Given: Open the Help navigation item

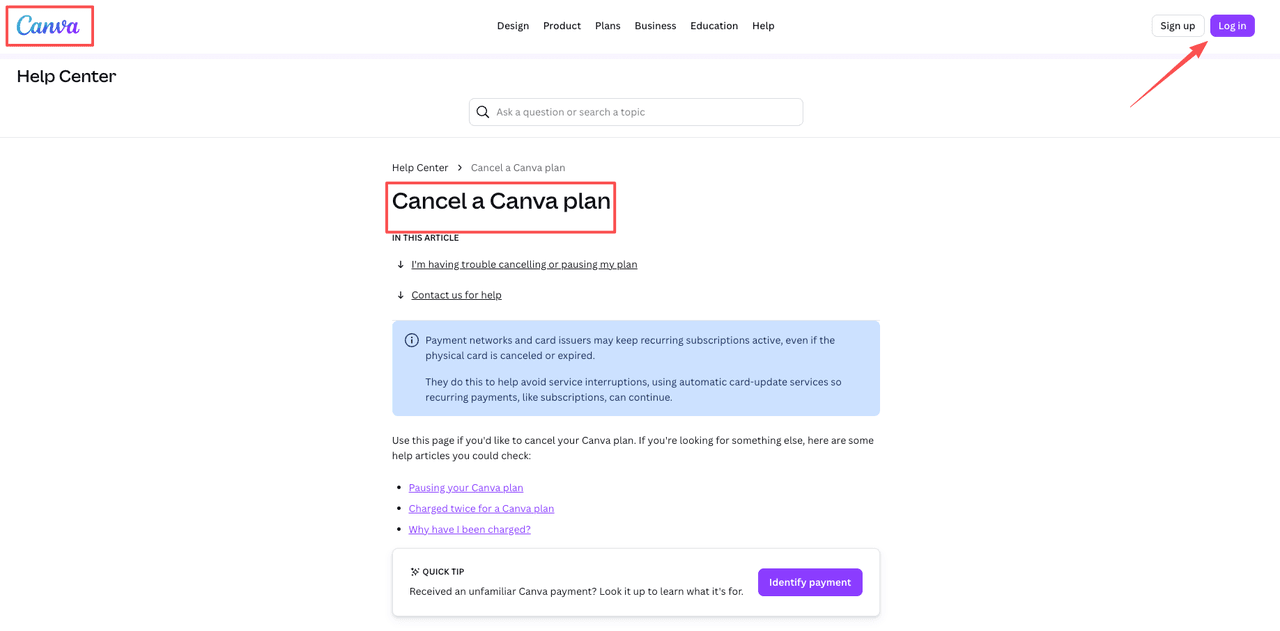Looking at the screenshot, I should tap(763, 25).
